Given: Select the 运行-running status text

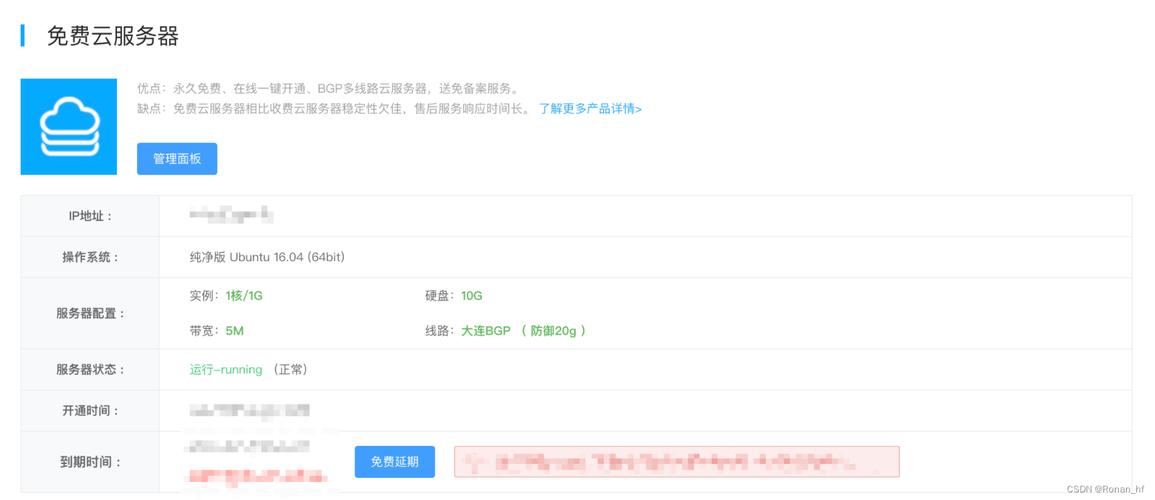Looking at the screenshot, I should pyautogui.click(x=225, y=370).
